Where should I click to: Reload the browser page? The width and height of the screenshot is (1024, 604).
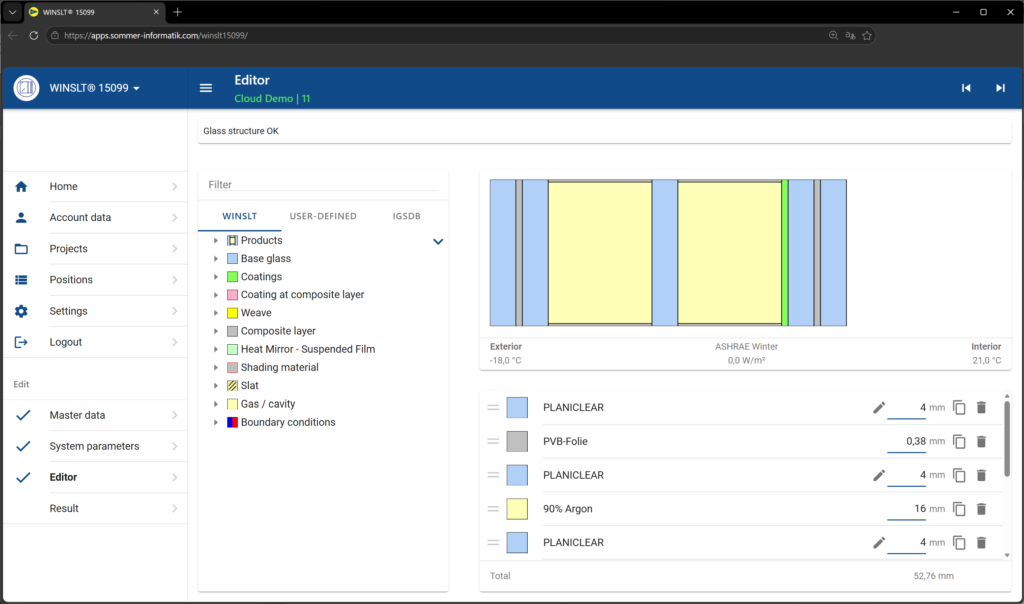[33, 35]
